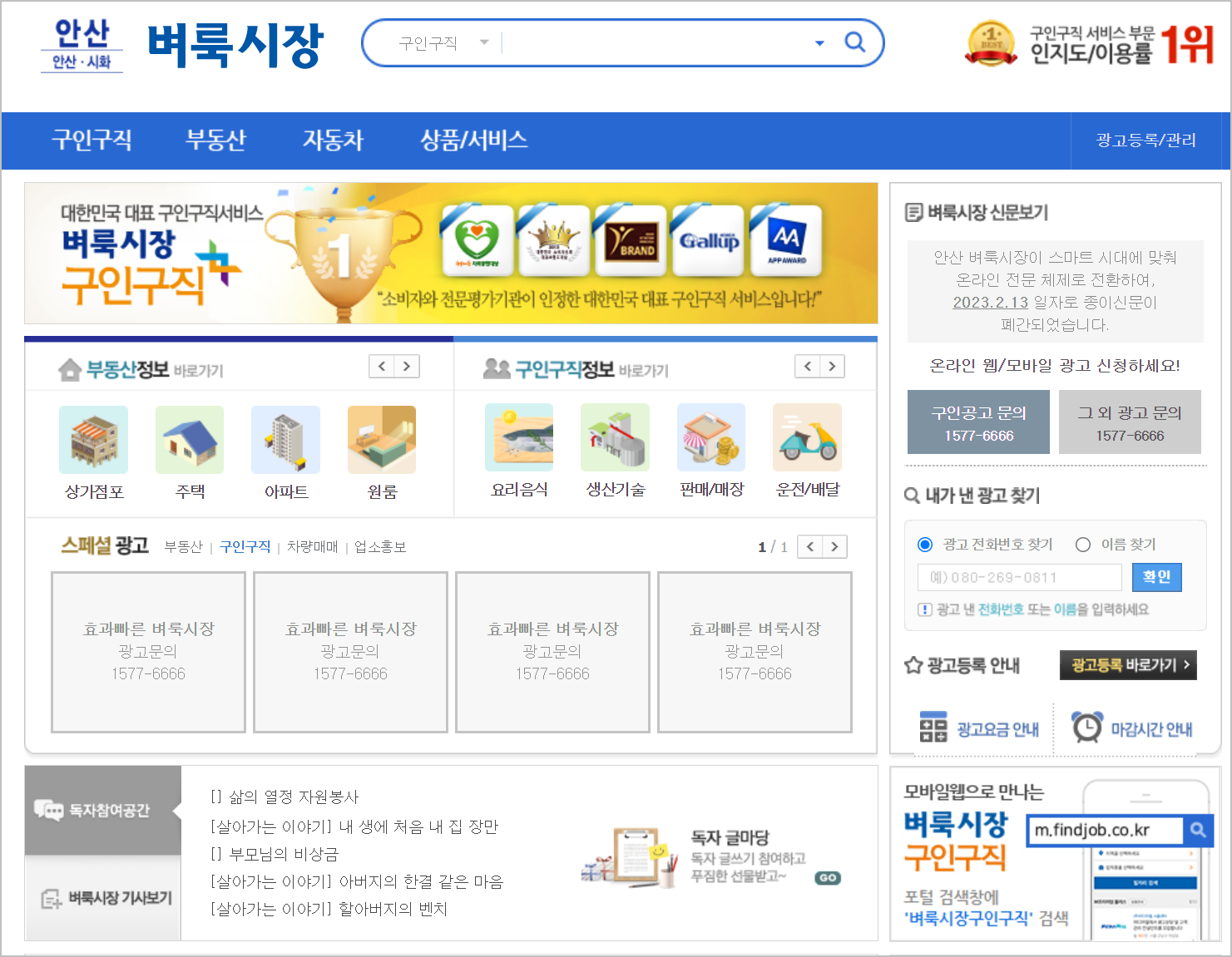The image size is (1232, 957).
Task: Open article 할아버지의 벤치
Action: point(329,910)
